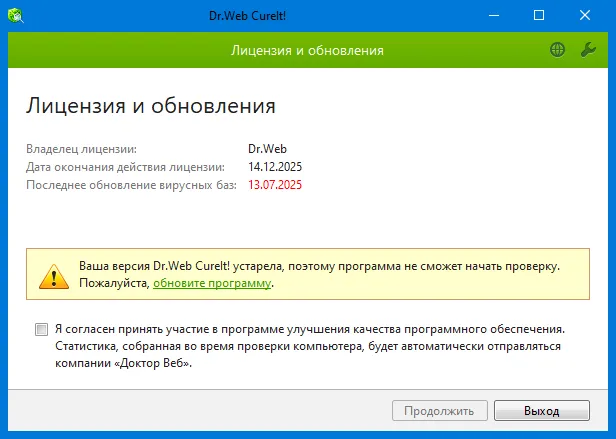Screen dimensions: 616x439
Task: Click the "Последнее обновление вирусных баз" label
Action: pyautogui.click(x=131, y=185)
